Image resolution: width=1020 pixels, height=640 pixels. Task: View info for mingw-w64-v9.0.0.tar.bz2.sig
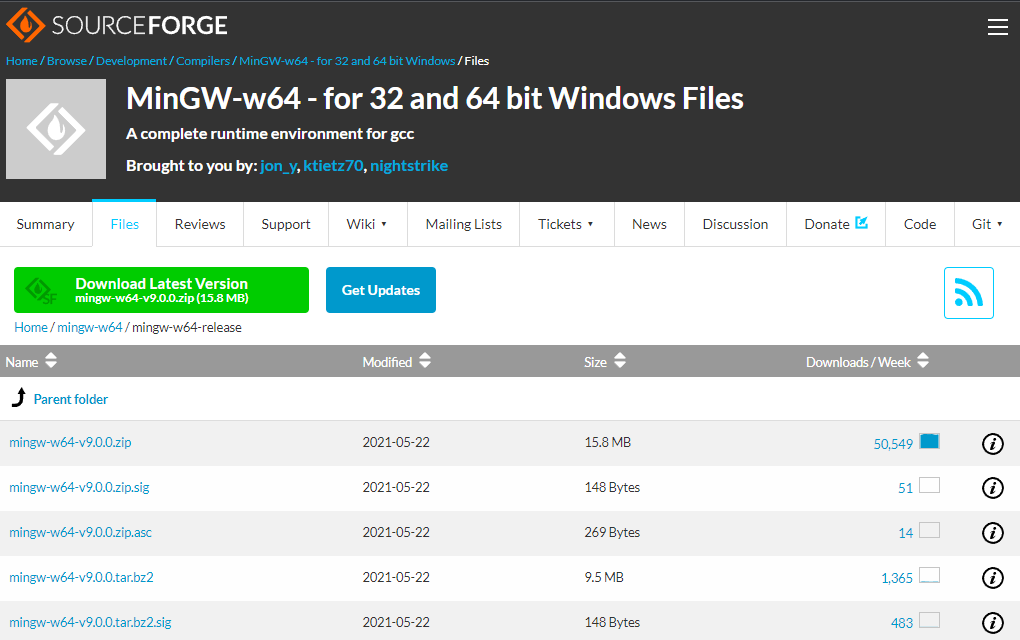pyautogui.click(x=993, y=622)
